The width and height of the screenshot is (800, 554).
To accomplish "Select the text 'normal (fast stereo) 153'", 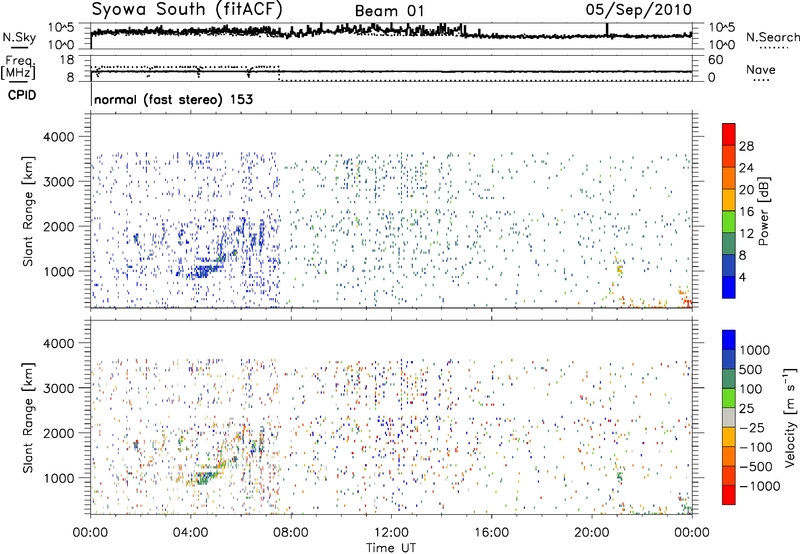I will coord(173,99).
